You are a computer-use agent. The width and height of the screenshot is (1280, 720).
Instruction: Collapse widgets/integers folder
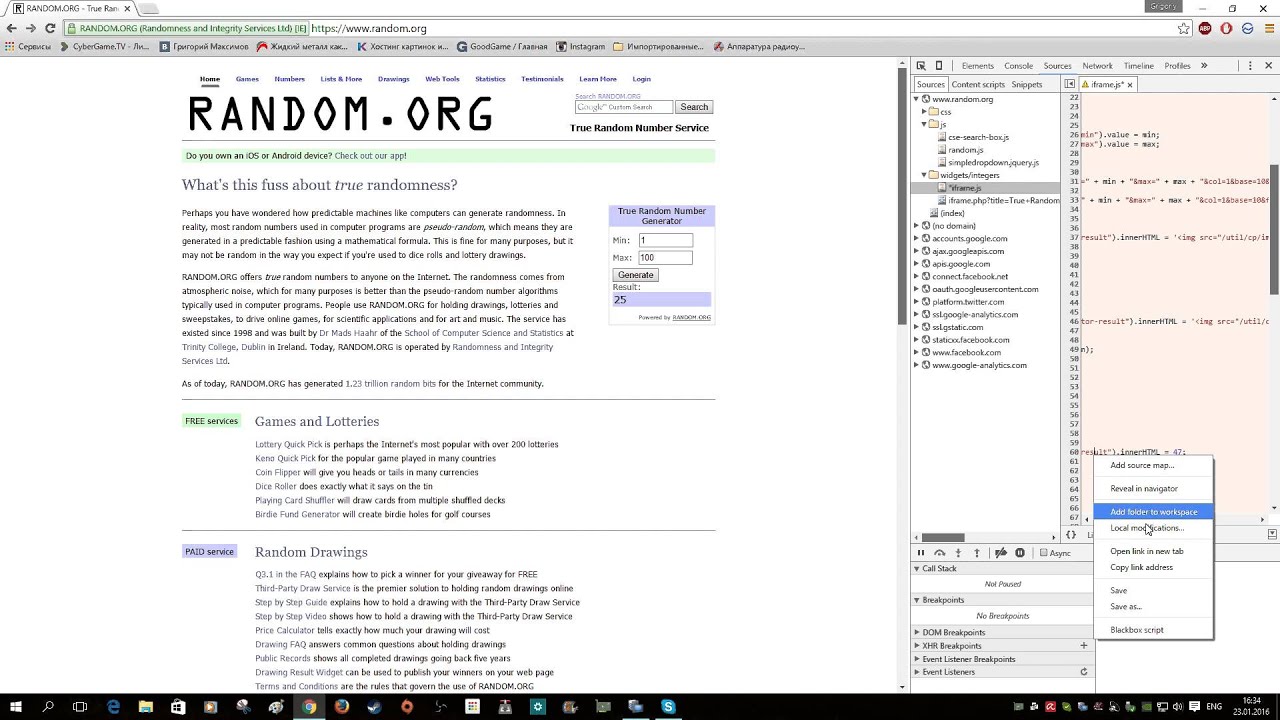tap(925, 175)
